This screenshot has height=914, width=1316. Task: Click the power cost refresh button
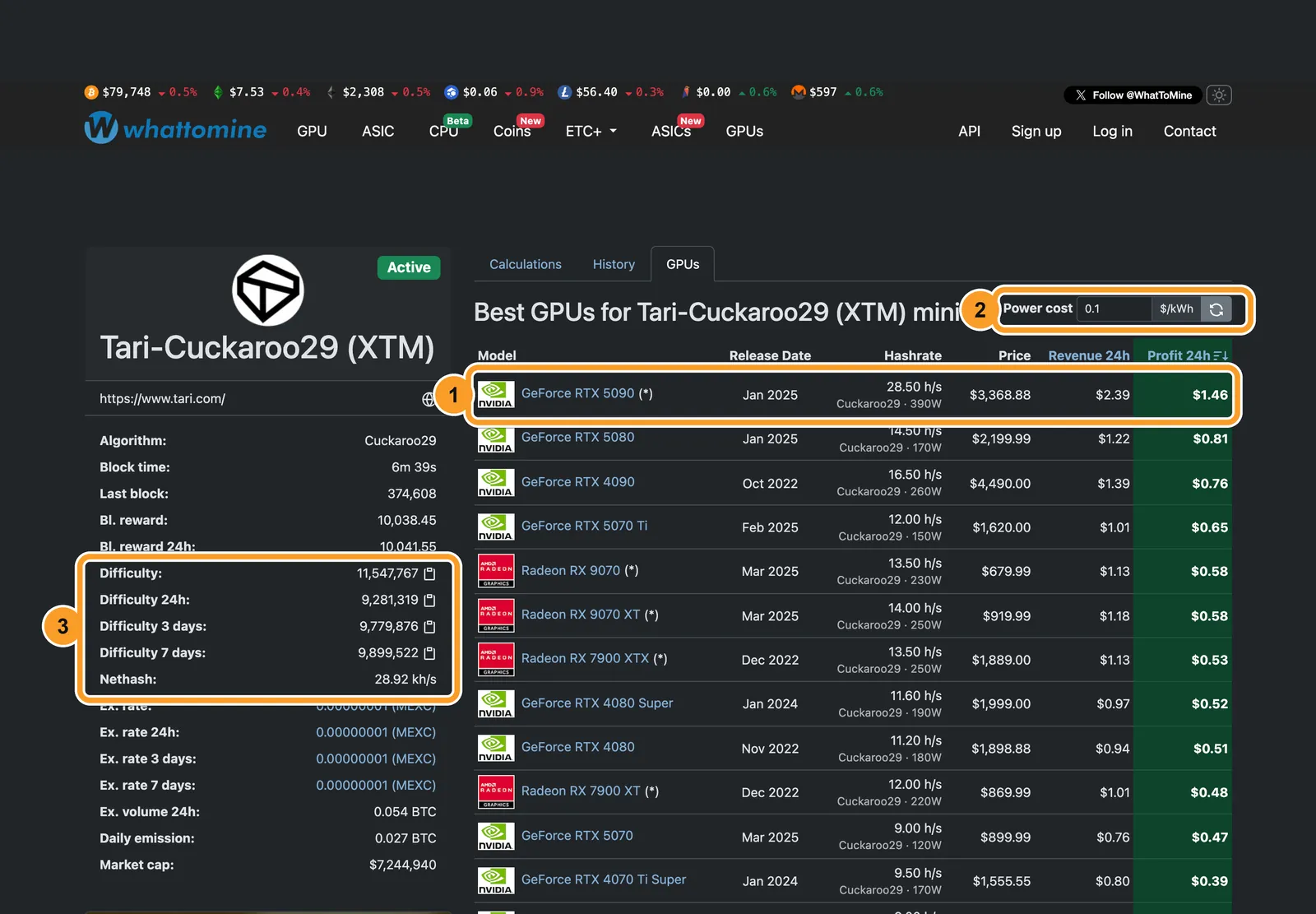pos(1216,309)
